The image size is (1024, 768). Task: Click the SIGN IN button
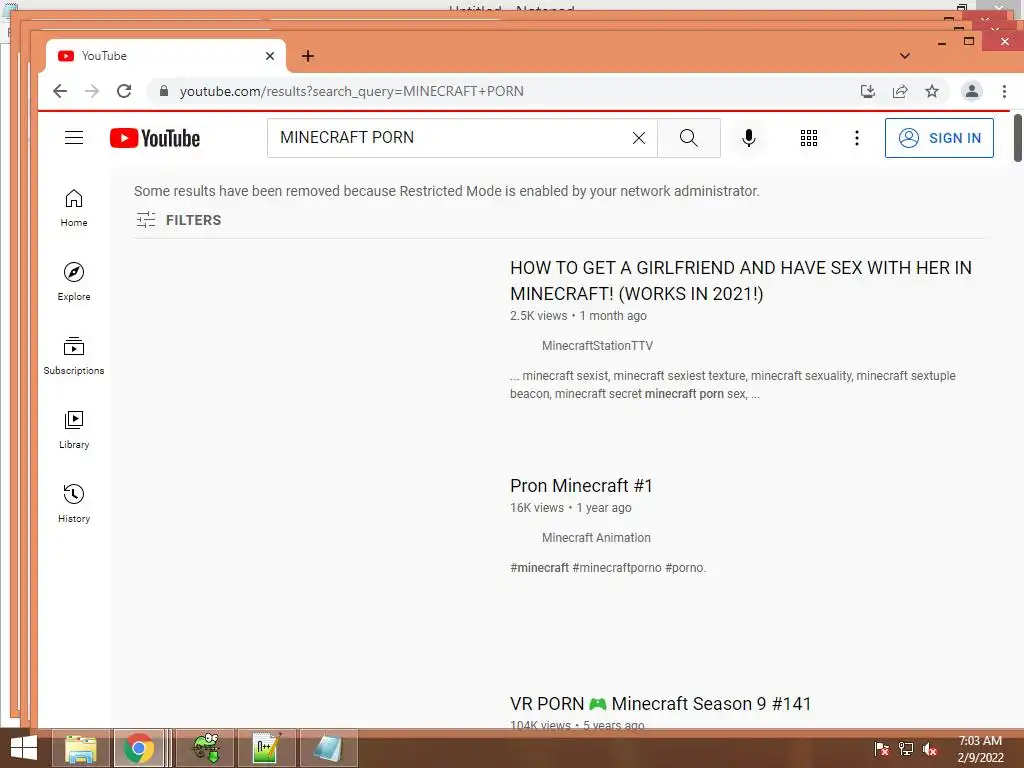point(939,138)
